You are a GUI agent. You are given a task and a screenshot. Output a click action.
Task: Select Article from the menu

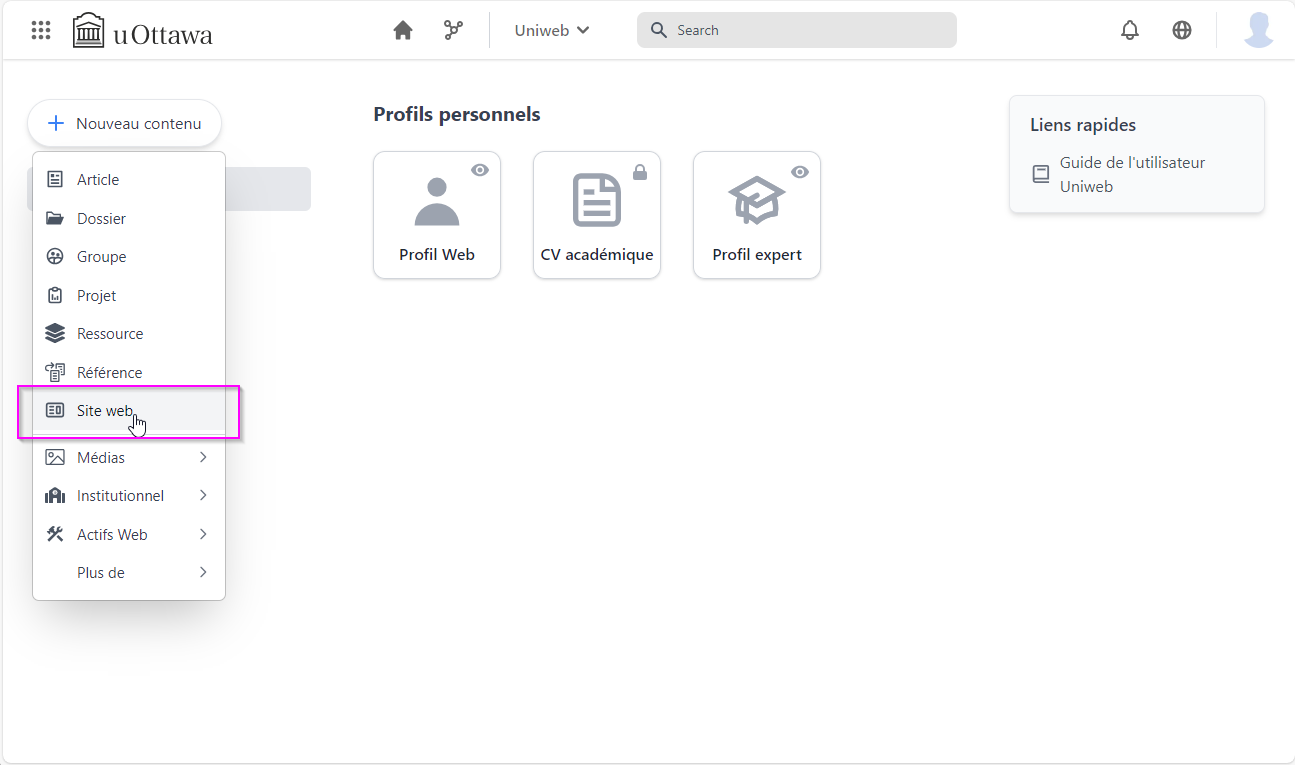129,180
